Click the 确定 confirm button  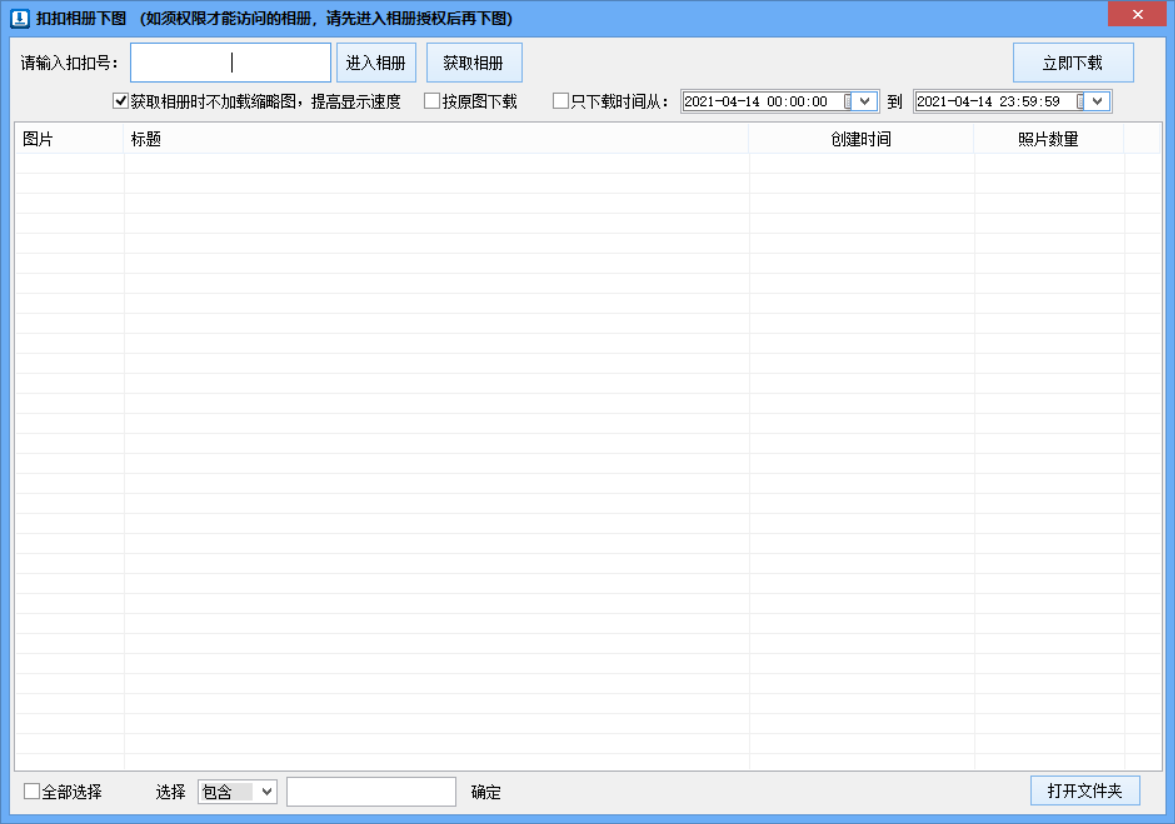(485, 791)
